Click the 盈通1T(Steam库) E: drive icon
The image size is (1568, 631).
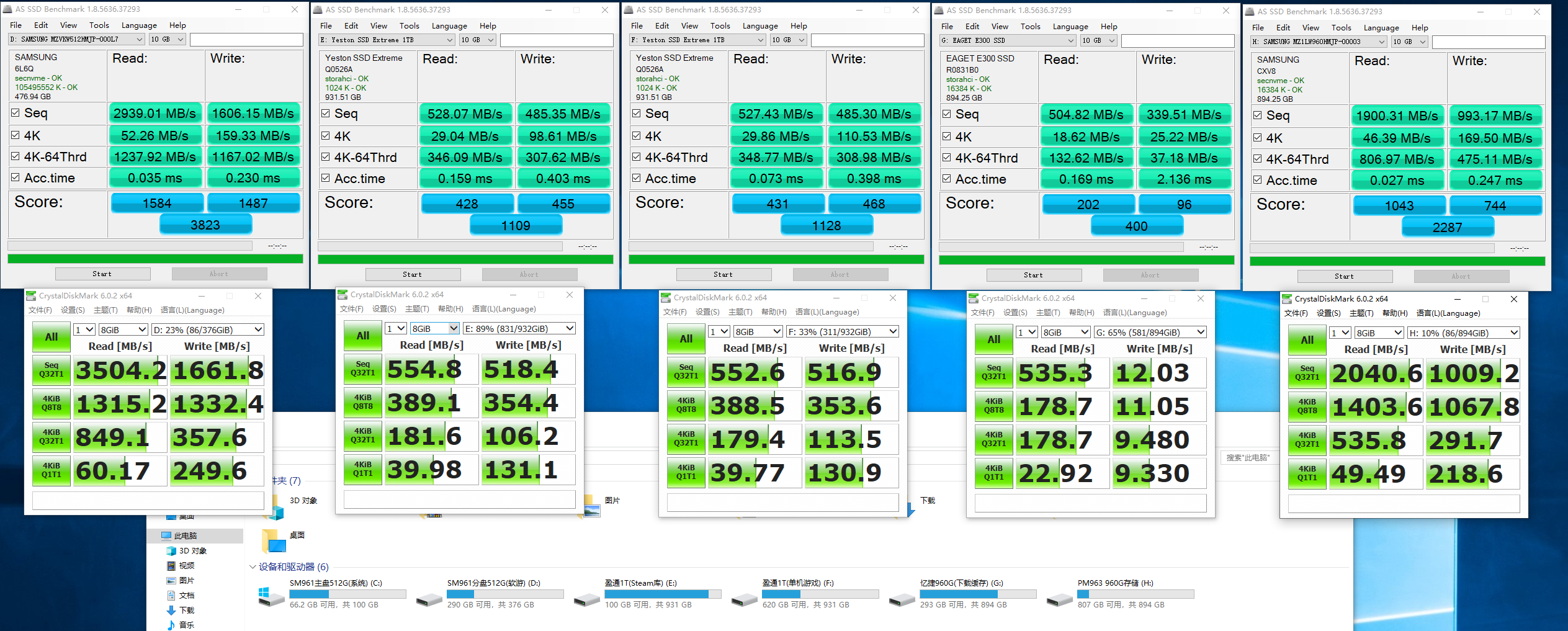pyautogui.click(x=586, y=599)
